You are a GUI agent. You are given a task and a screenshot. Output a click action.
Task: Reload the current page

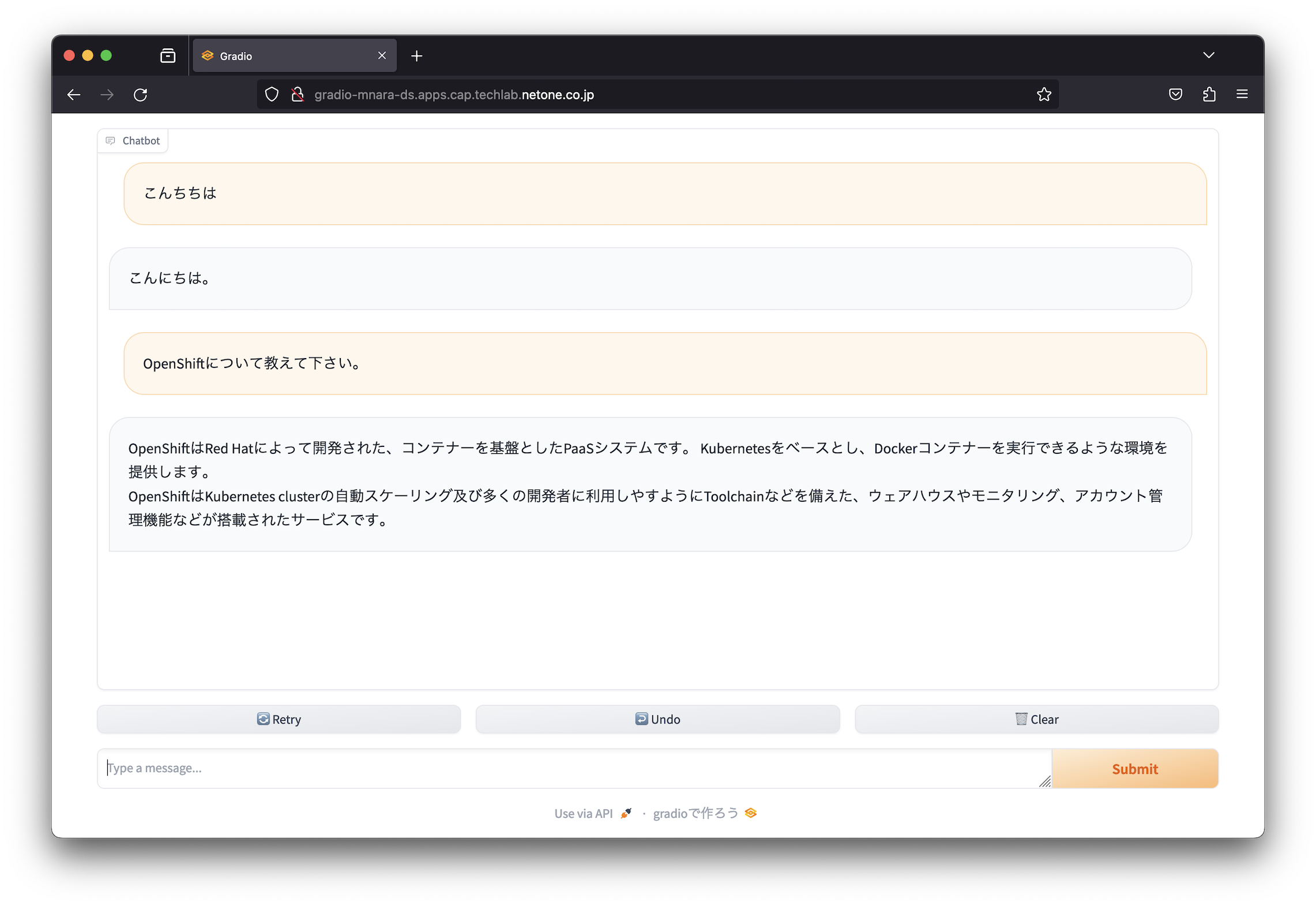(x=141, y=95)
